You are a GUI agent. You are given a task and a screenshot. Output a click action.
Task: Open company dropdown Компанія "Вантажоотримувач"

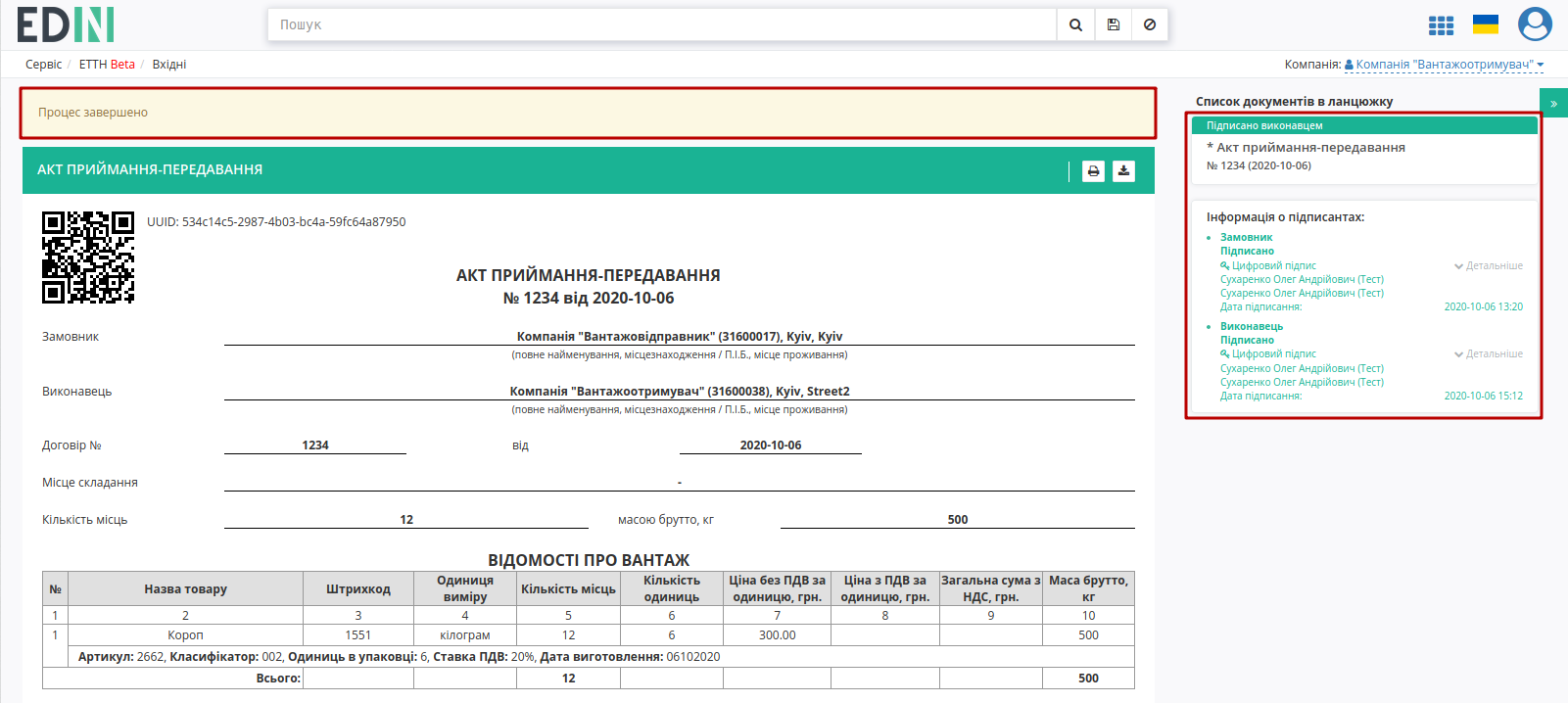click(x=1445, y=65)
